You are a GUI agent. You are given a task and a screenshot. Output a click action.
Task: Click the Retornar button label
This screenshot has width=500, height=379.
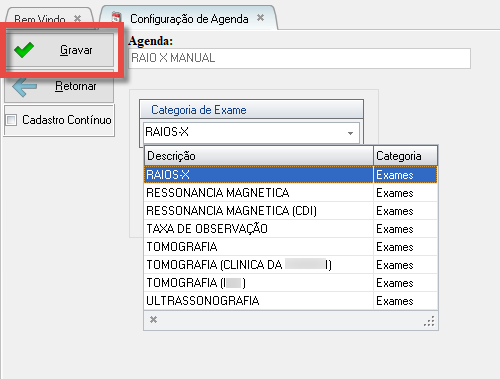pos(76,86)
